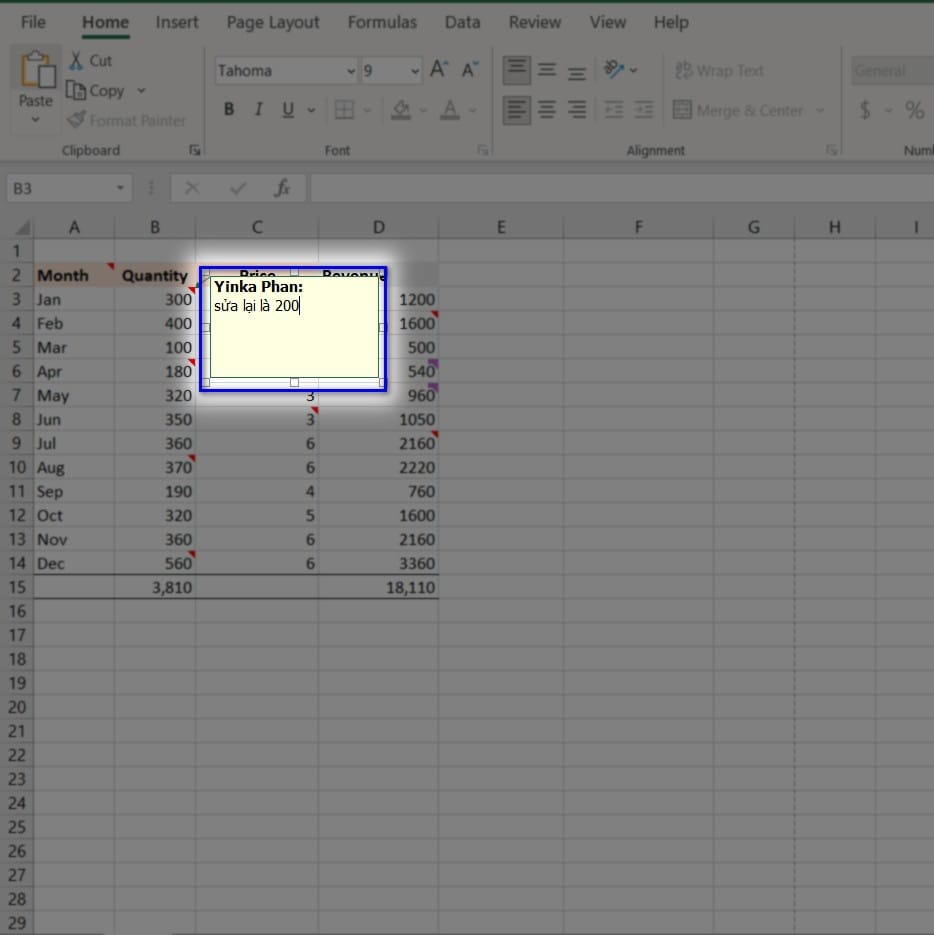Click the Cut scissors icon
The image size is (934, 935).
[x=76, y=60]
